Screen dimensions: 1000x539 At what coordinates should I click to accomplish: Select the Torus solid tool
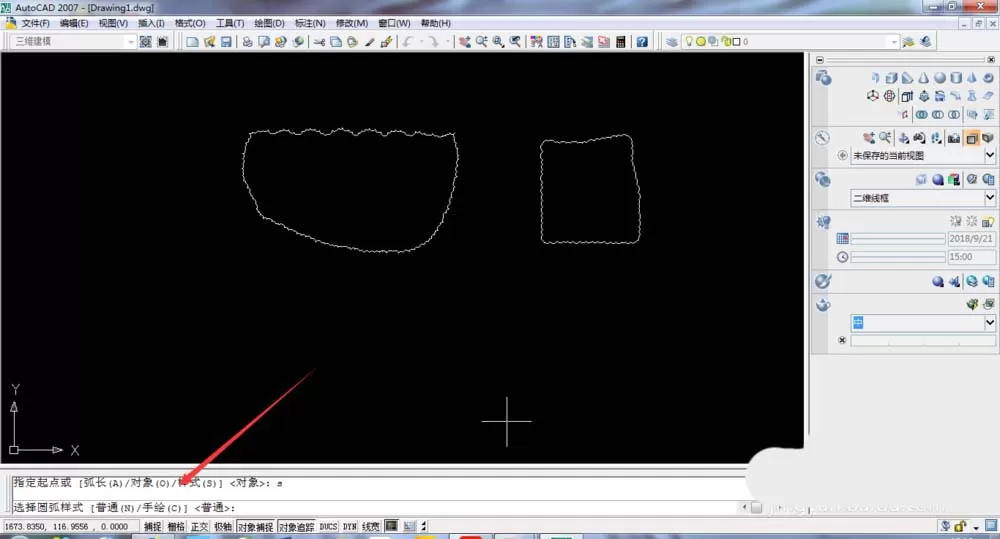(988, 78)
